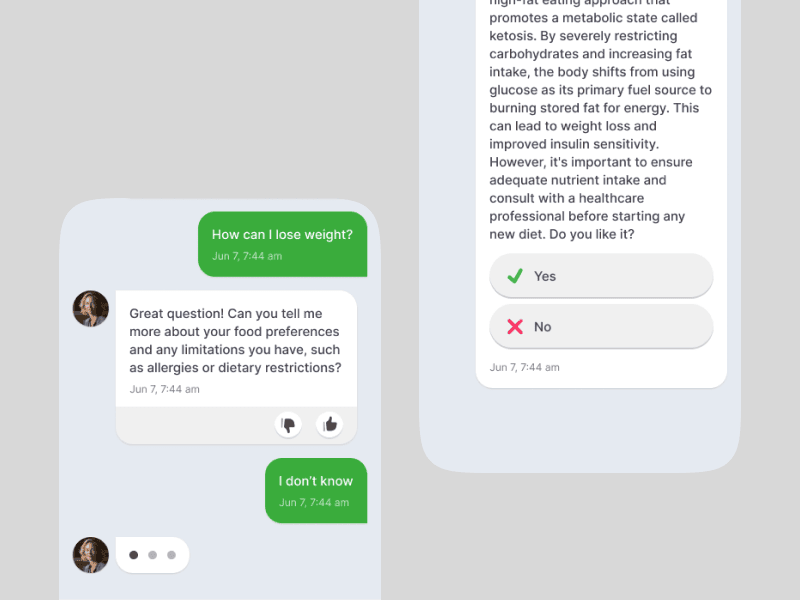Viewport: 800px width, 600px height.
Task: Click timestamp under 'I don't know'
Action: 314,502
